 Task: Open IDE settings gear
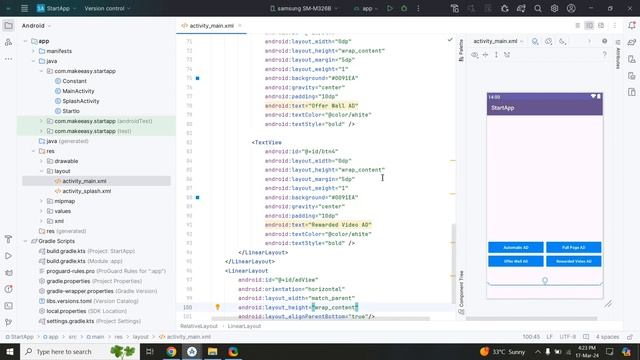[554, 8]
